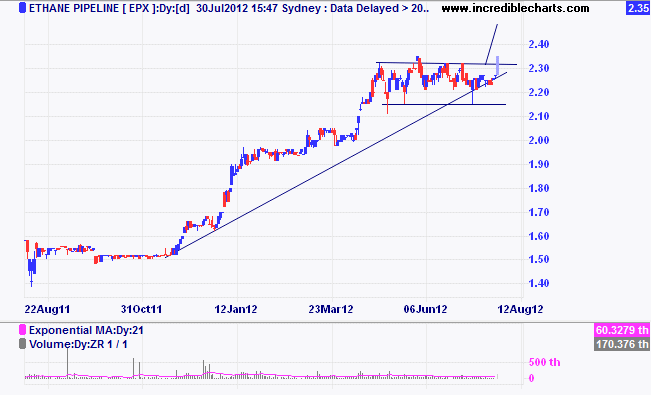This screenshot has height=395, width=651.
Task: Click the magenta Exponential MA legend marker
Action: click(23, 330)
